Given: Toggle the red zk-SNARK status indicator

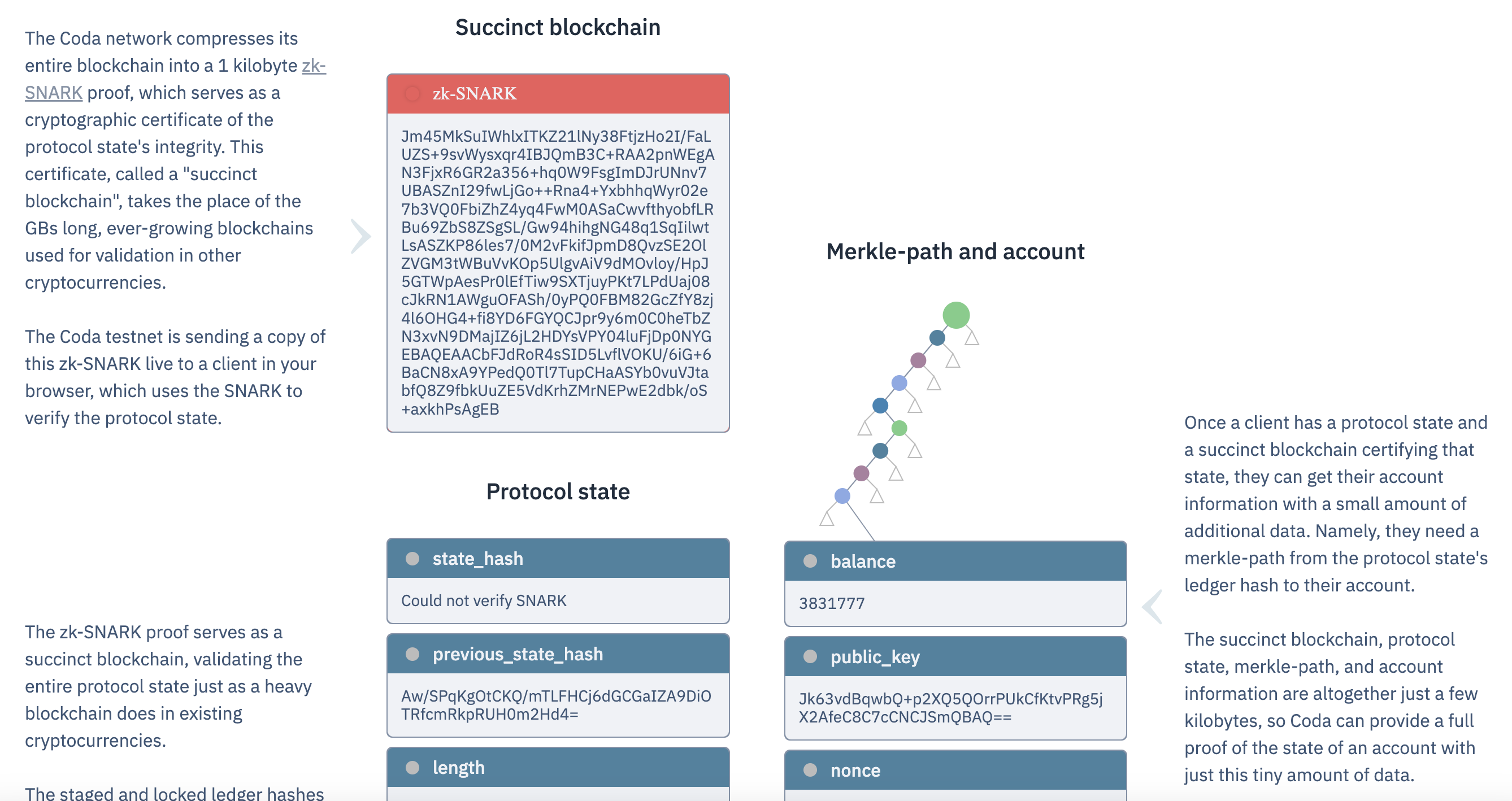Looking at the screenshot, I should coord(412,93).
